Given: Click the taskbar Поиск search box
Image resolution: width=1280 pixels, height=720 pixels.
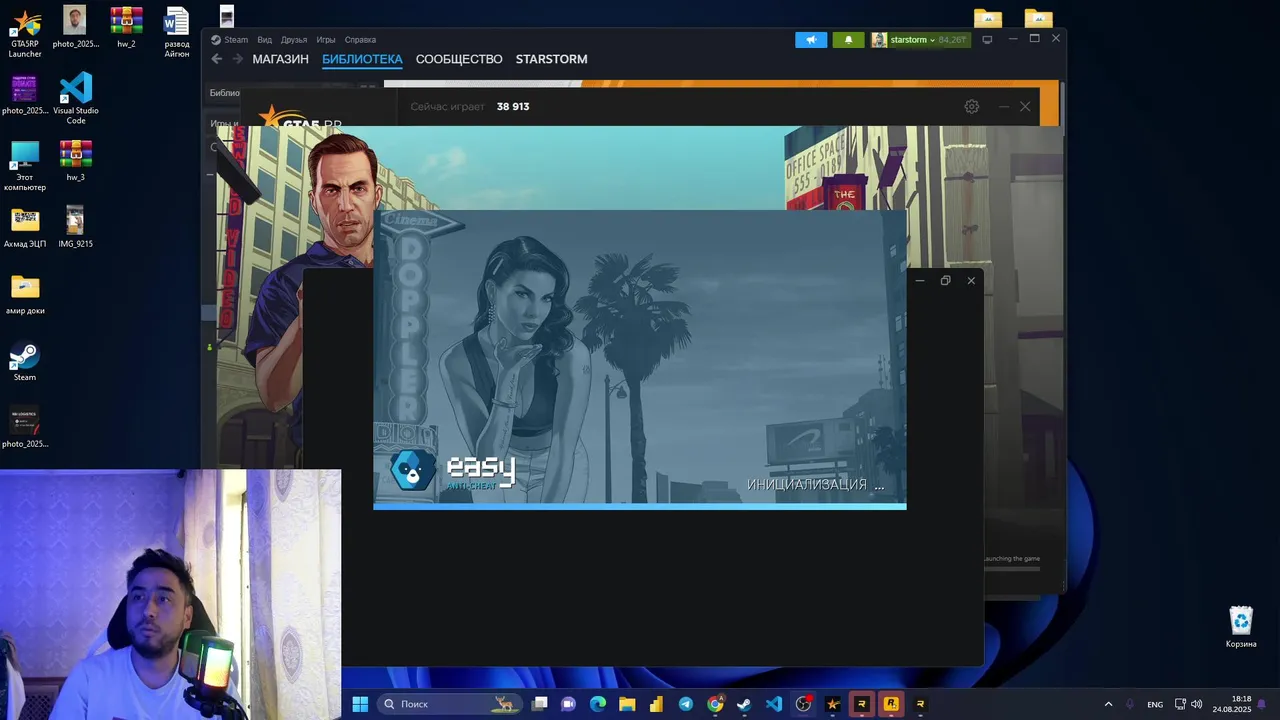Looking at the screenshot, I should [449, 704].
